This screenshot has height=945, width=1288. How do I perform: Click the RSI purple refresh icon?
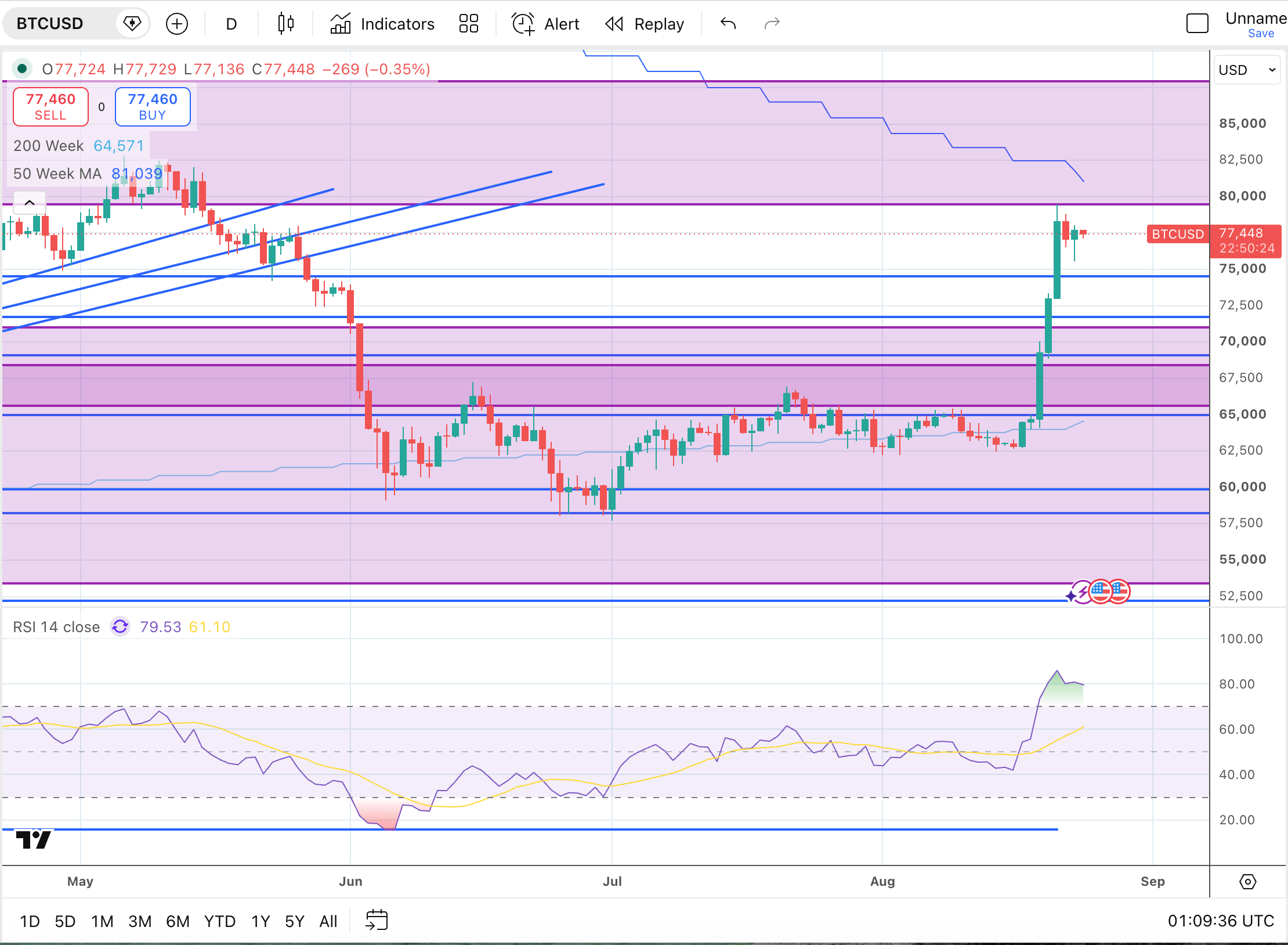pos(120,627)
